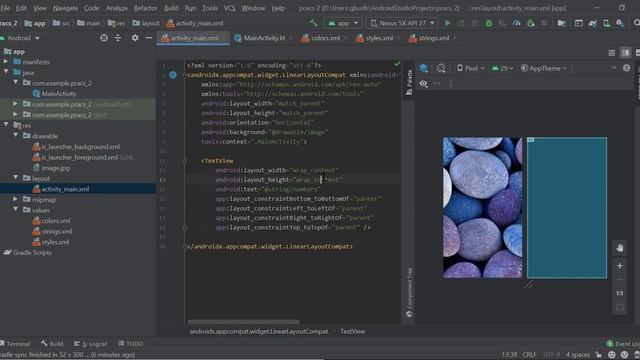Open the AppTheme dropdown
Image resolution: width=640 pixels, height=360 pixels.
544,68
